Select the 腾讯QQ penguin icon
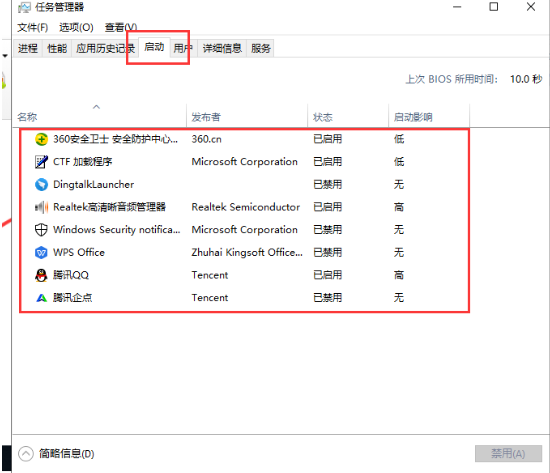Image resolution: width=550 pixels, height=473 pixels. 41,275
